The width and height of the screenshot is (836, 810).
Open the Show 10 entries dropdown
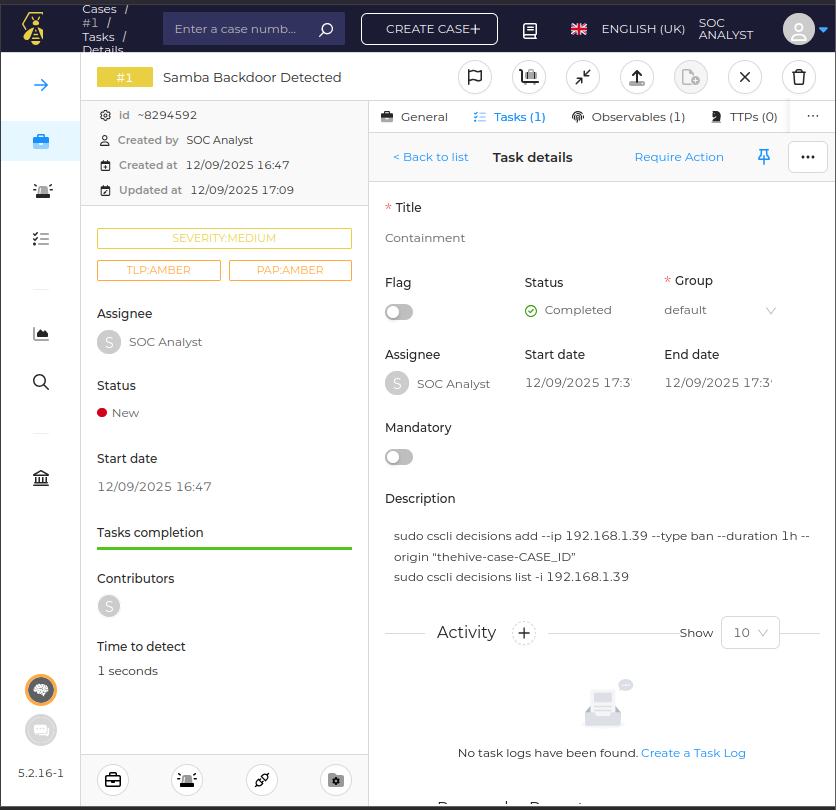(750, 633)
